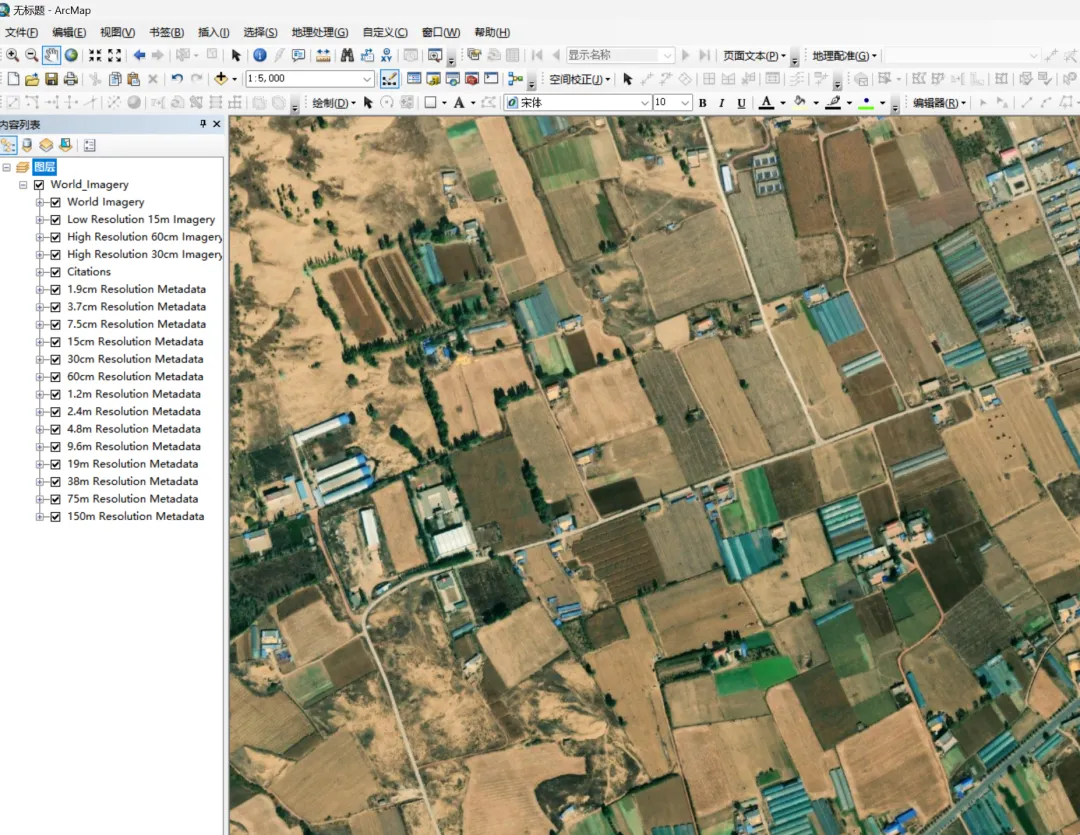Switch to List By Source view

(x=27, y=145)
